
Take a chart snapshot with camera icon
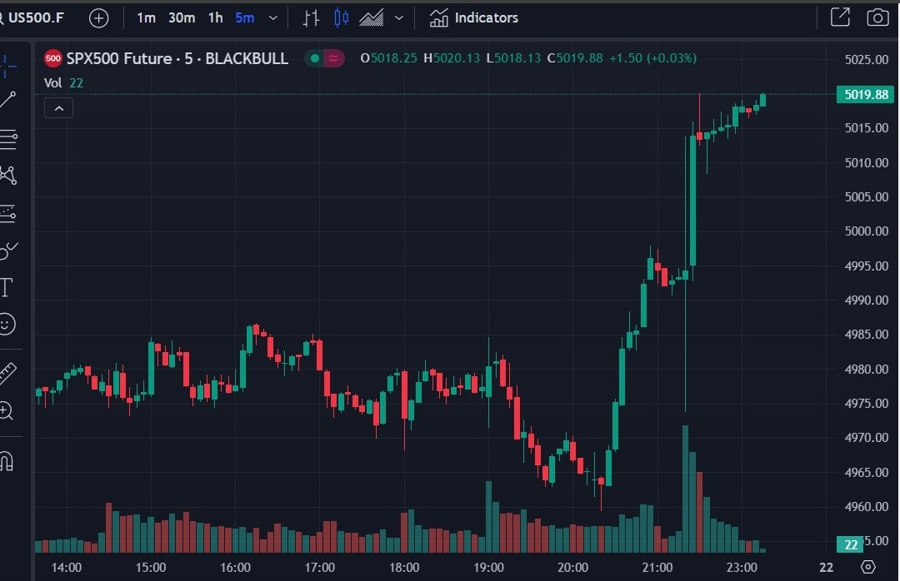[878, 17]
